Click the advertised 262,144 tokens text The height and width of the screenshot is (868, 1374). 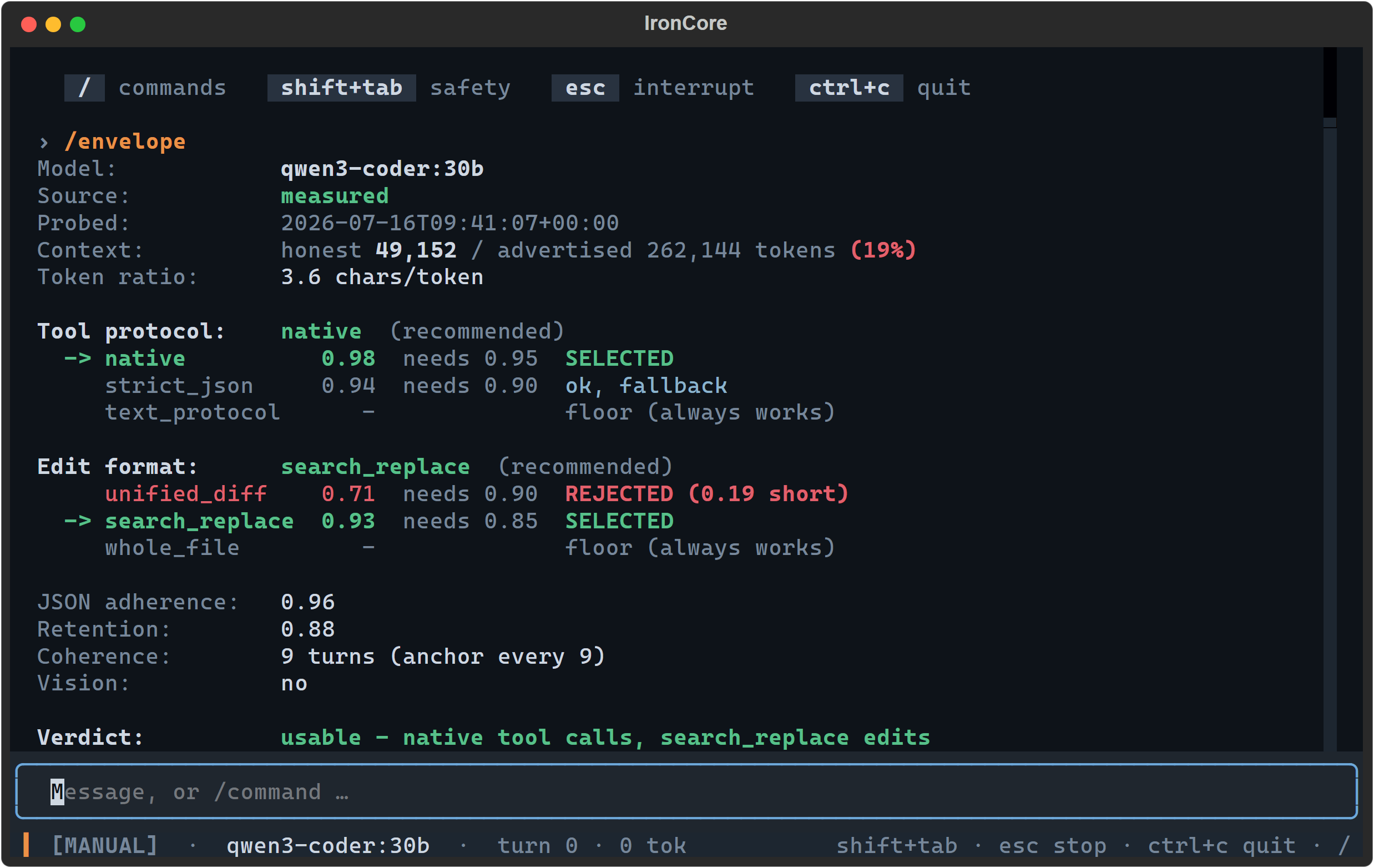(666, 250)
